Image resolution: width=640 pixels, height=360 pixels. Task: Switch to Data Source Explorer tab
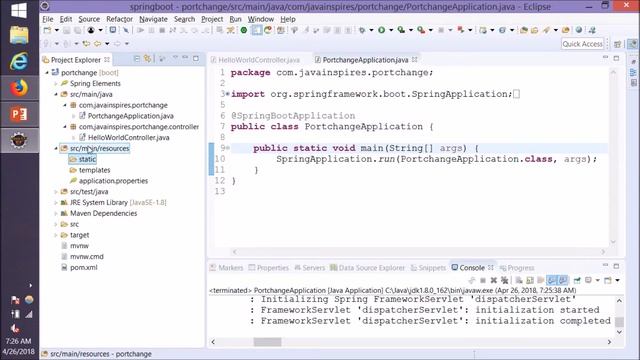tap(367, 268)
